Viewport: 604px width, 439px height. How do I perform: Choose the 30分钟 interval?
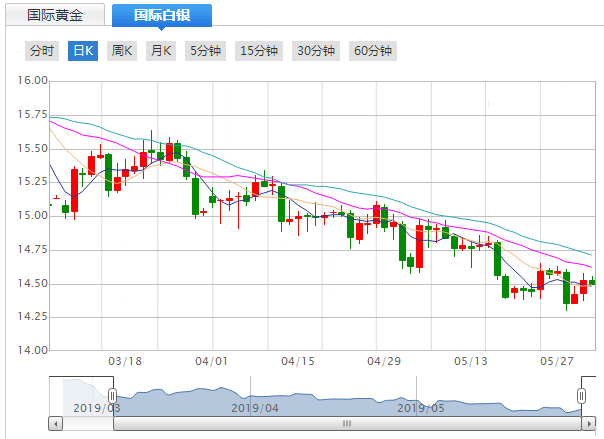315,51
